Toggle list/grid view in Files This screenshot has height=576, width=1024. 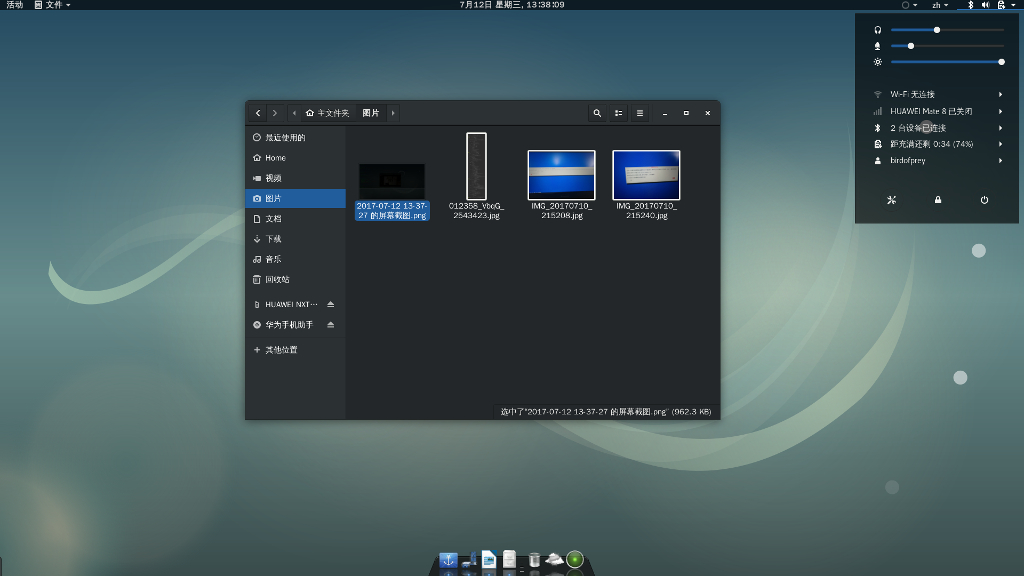[618, 113]
